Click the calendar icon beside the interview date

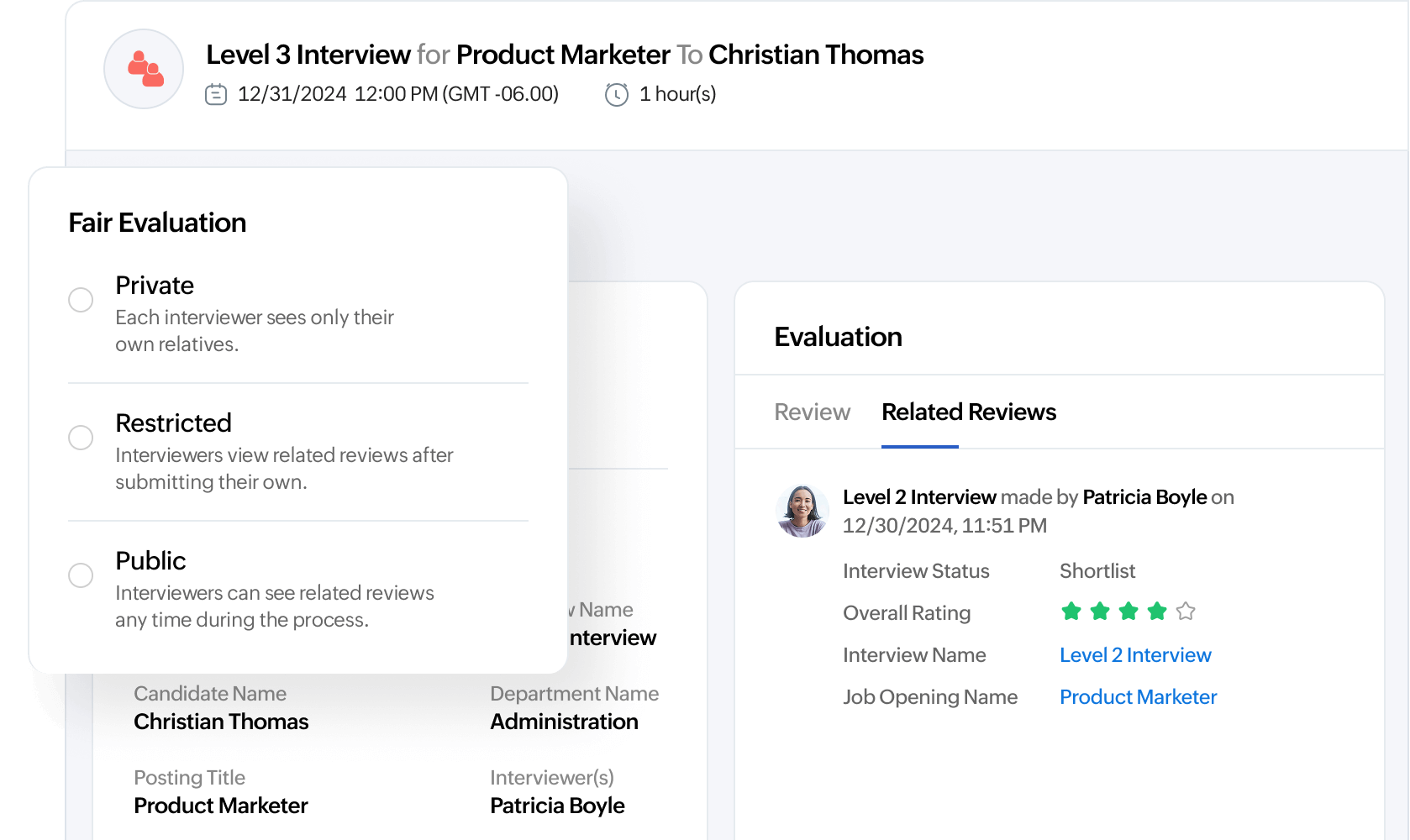tap(217, 93)
